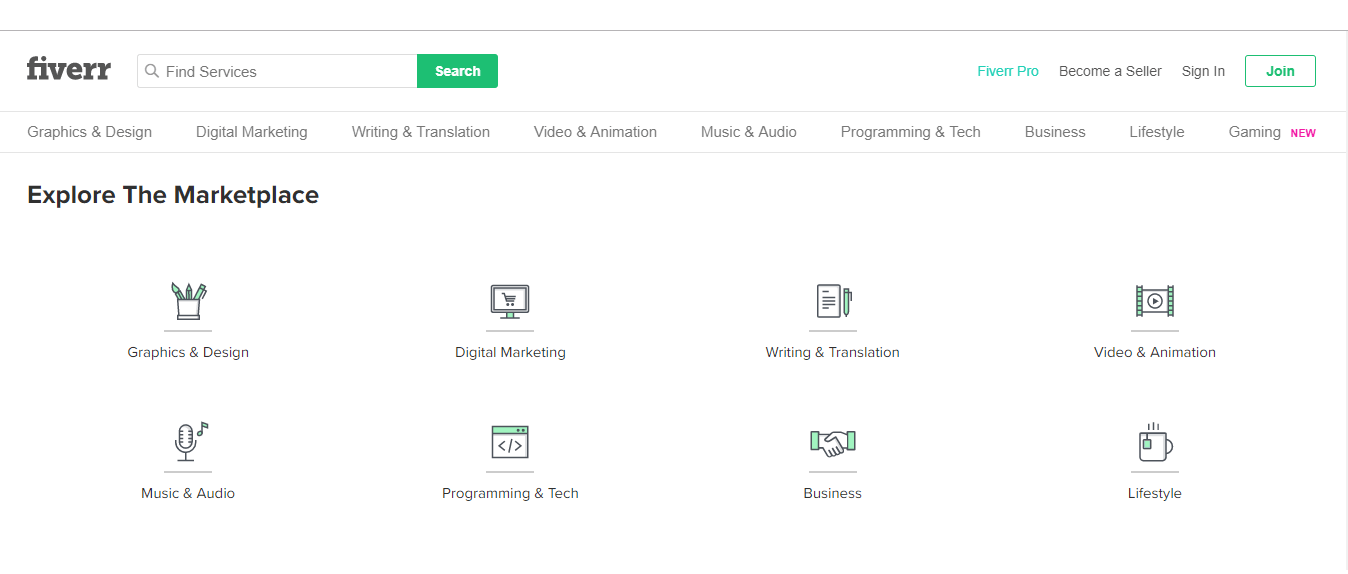1348x574 pixels.
Task: Click the monitor cart Digital Marketing icon
Action: click(510, 302)
